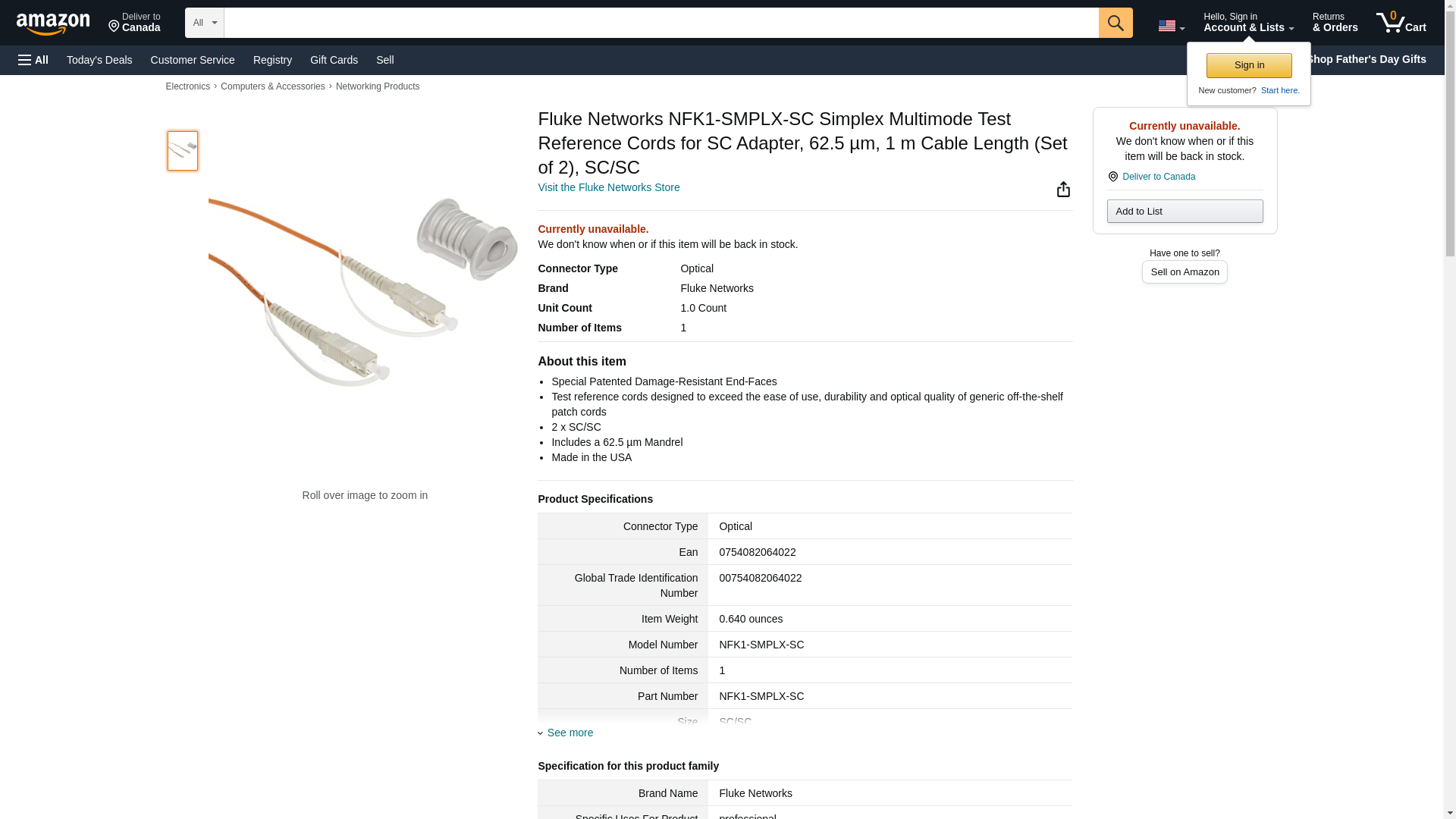Visit the Fluke Networks Store link
Screen dimensions: 1456x819
pyautogui.click(x=608, y=187)
